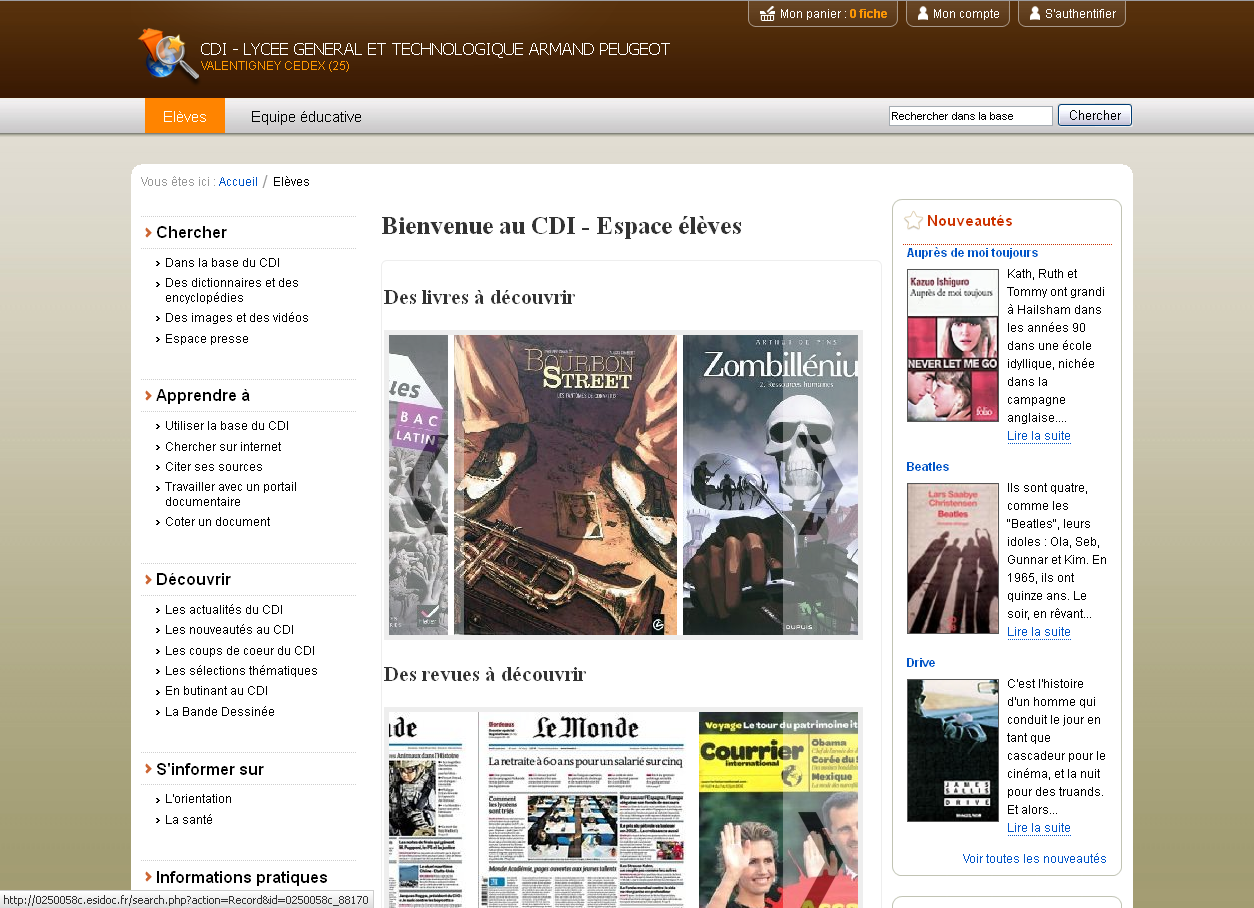Click the Drive book cover thumbnail
1254x908 pixels.
[x=953, y=750]
